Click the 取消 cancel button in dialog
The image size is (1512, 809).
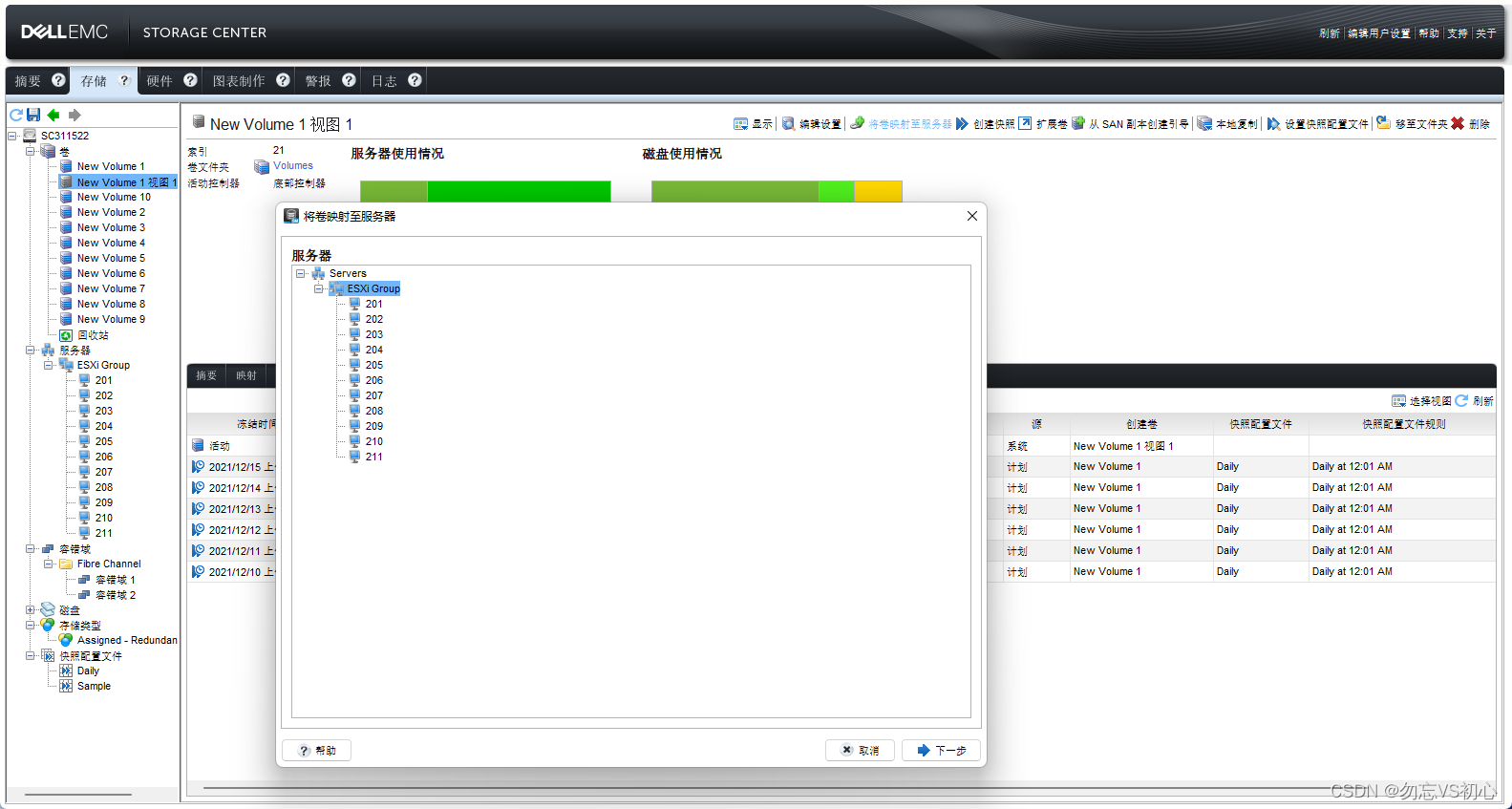(860, 751)
